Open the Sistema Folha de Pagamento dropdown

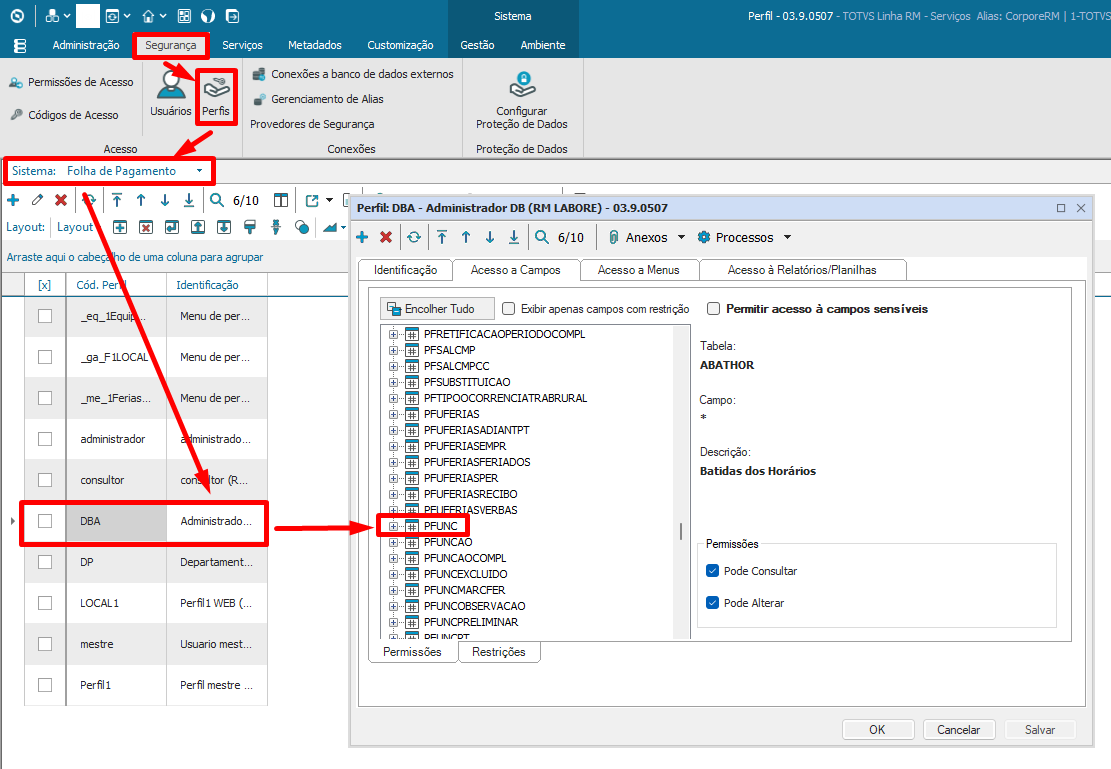click(200, 171)
